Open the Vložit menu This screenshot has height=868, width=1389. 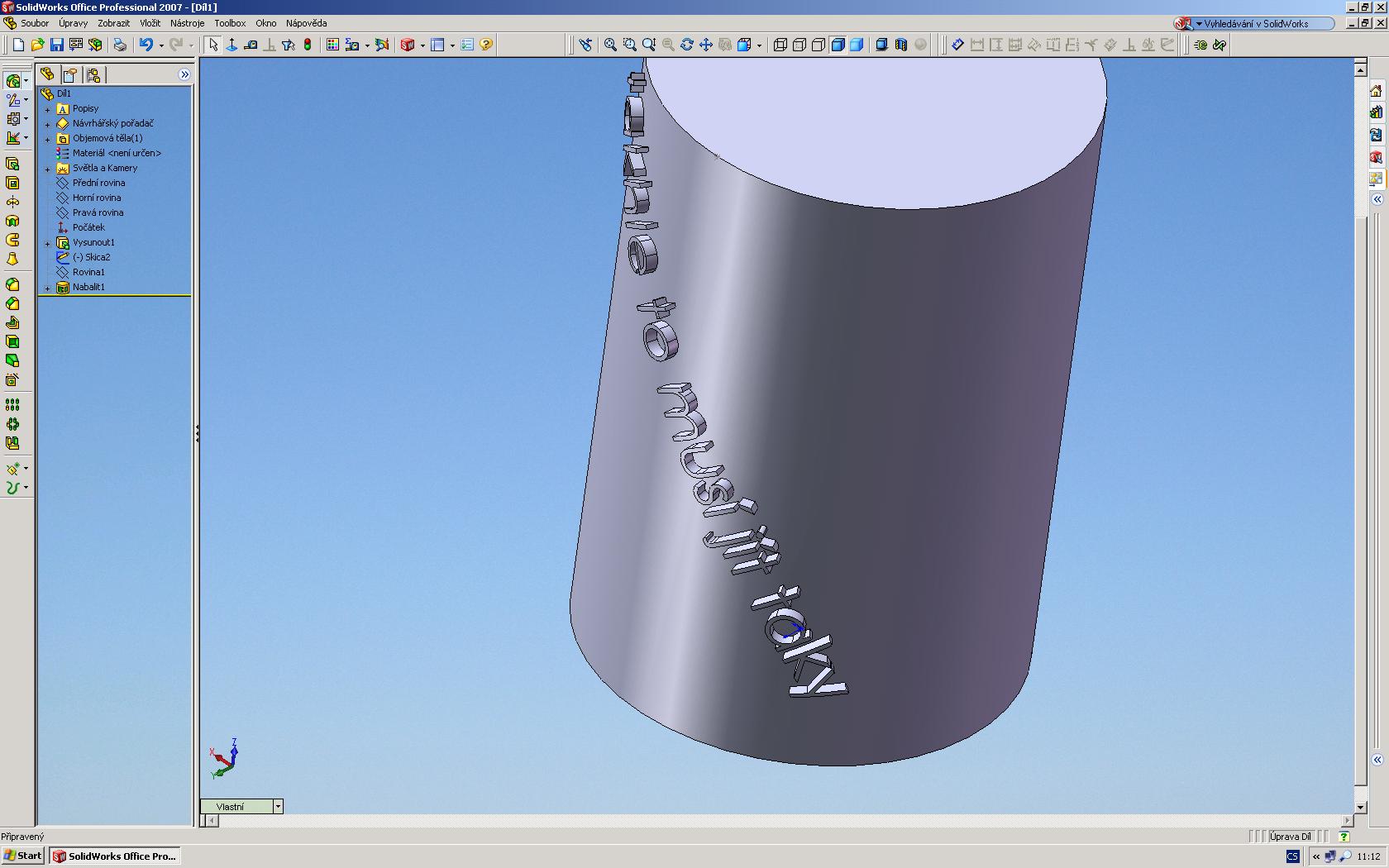pos(150,23)
